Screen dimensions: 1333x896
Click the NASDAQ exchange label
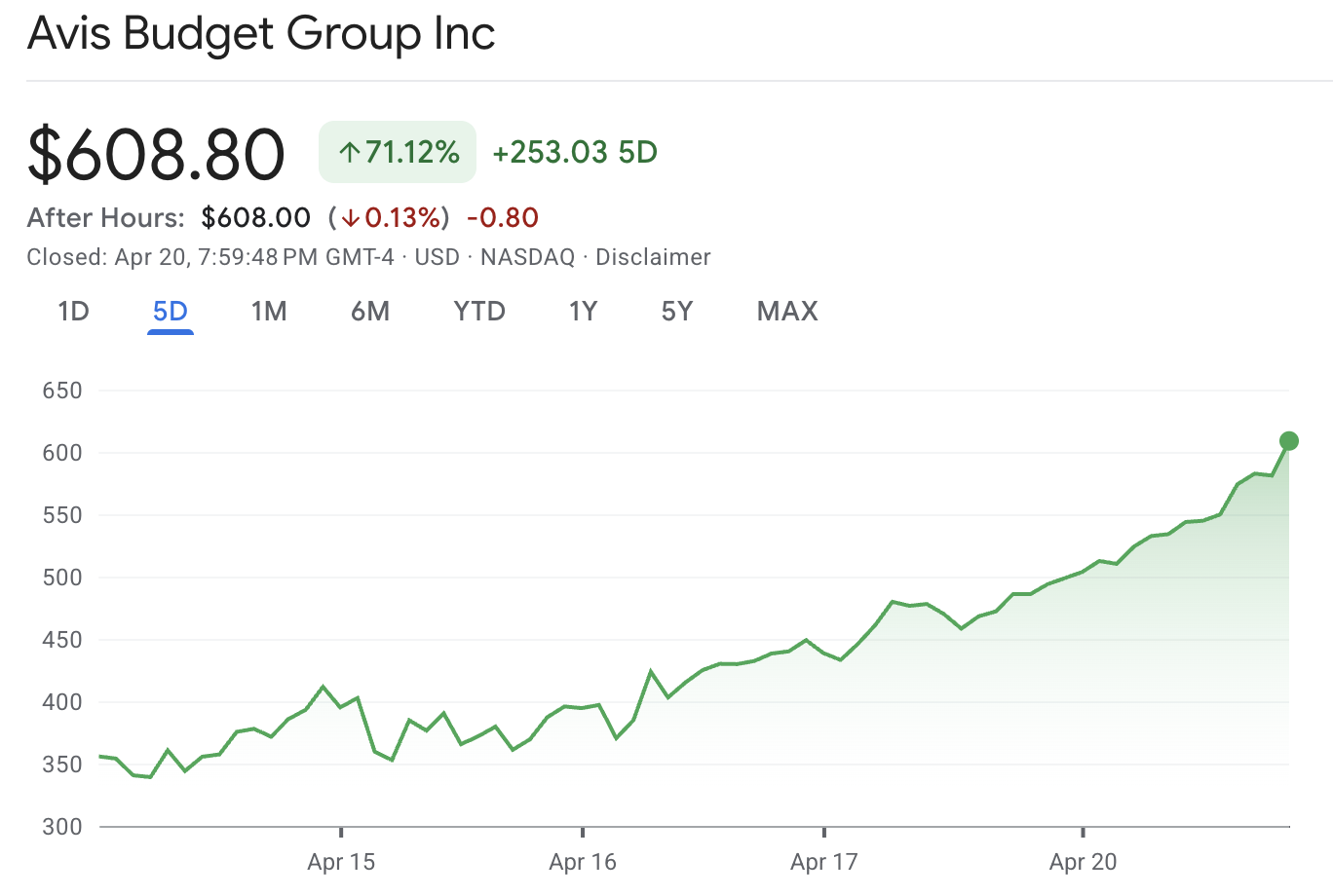(x=526, y=257)
